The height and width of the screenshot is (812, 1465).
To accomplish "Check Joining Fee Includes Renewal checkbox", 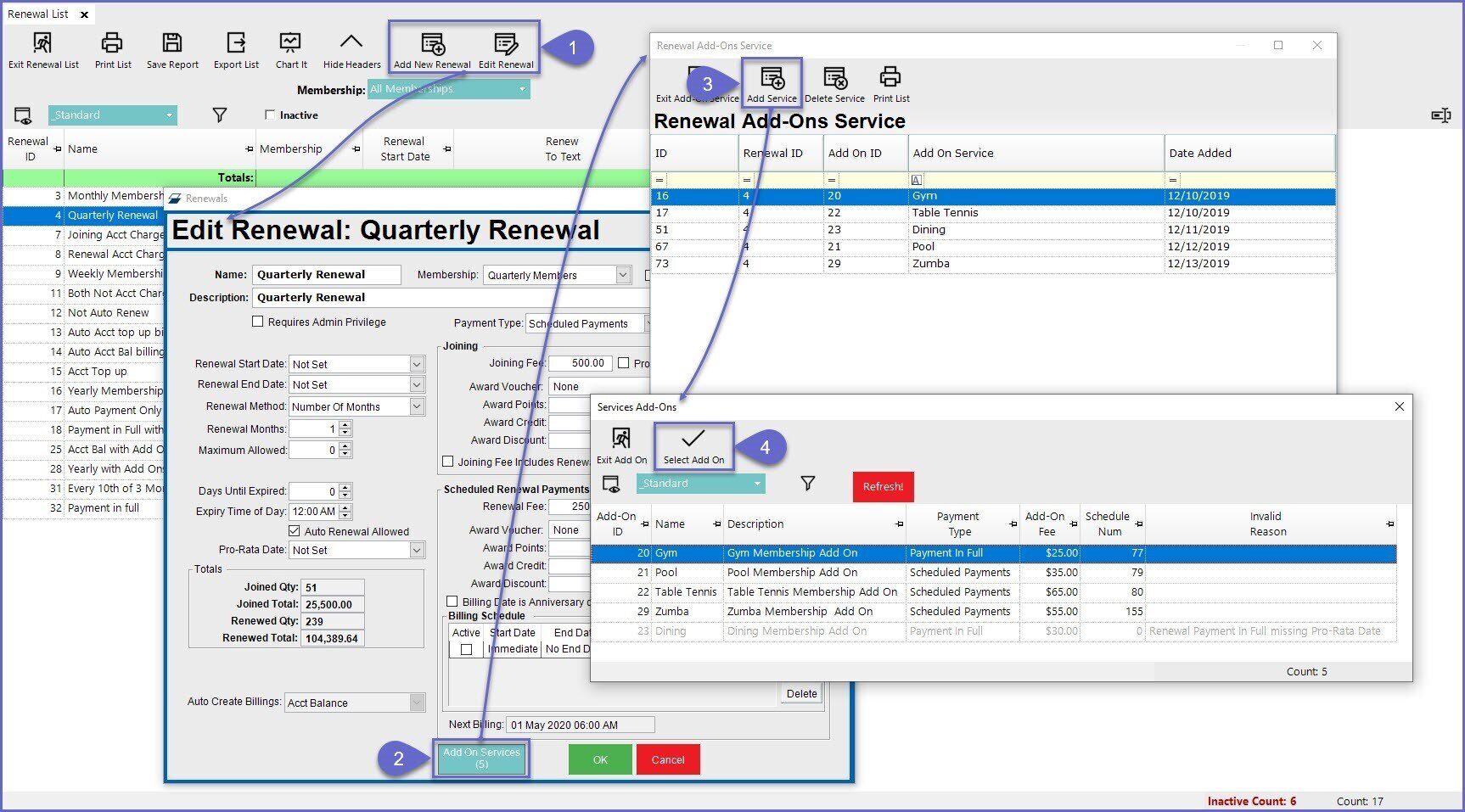I will (448, 462).
